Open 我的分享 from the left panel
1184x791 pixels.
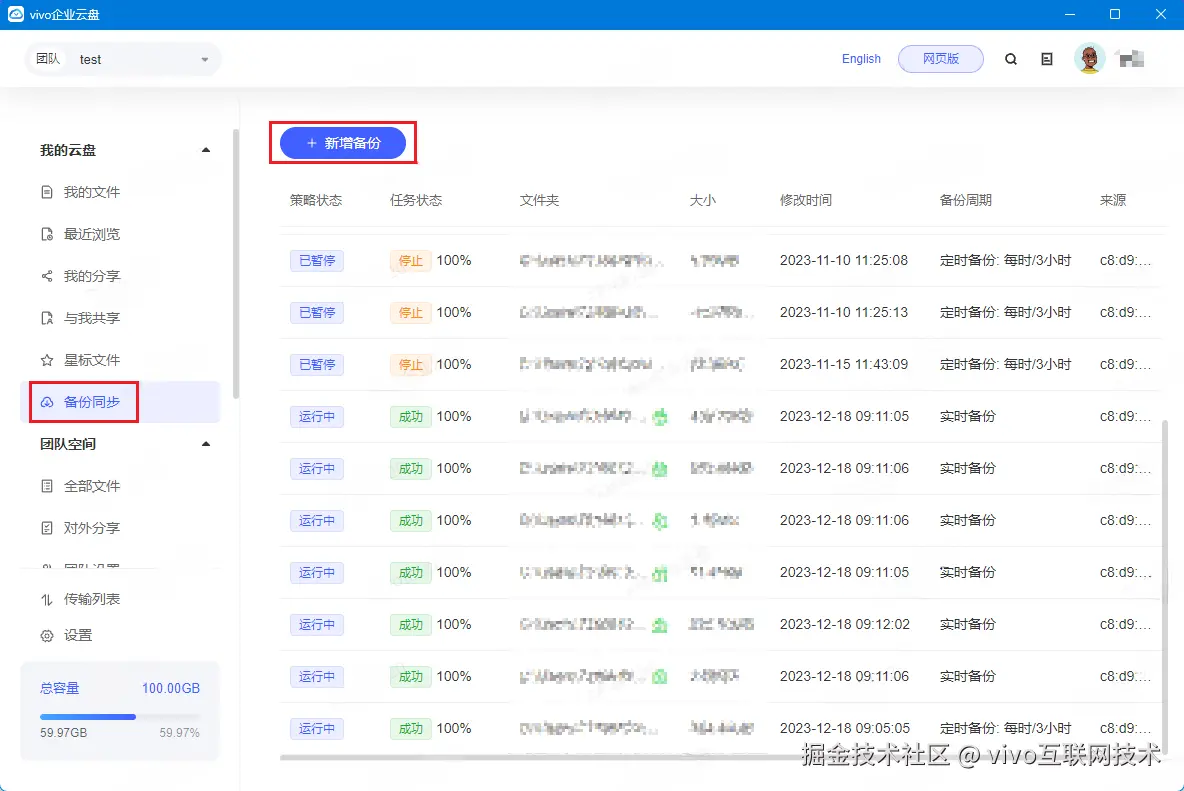pyautogui.click(x=91, y=275)
